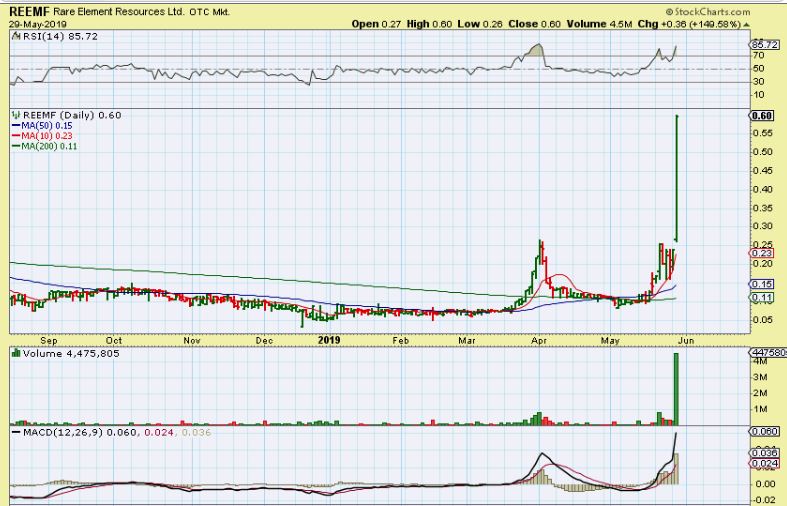Image resolution: width=787 pixels, height=506 pixels.
Task: Click the Dec month label on time axis
Action: click(264, 340)
